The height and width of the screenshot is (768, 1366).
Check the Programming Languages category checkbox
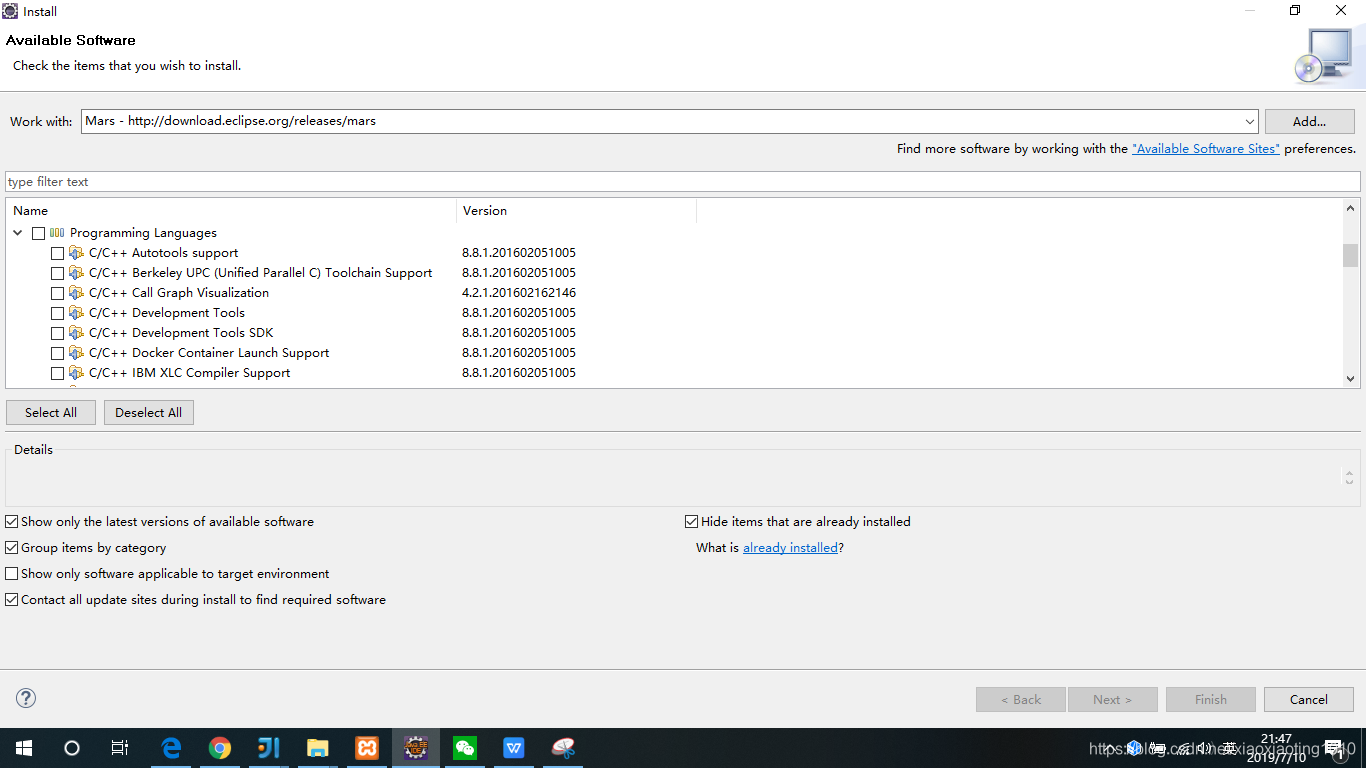[x=38, y=233]
